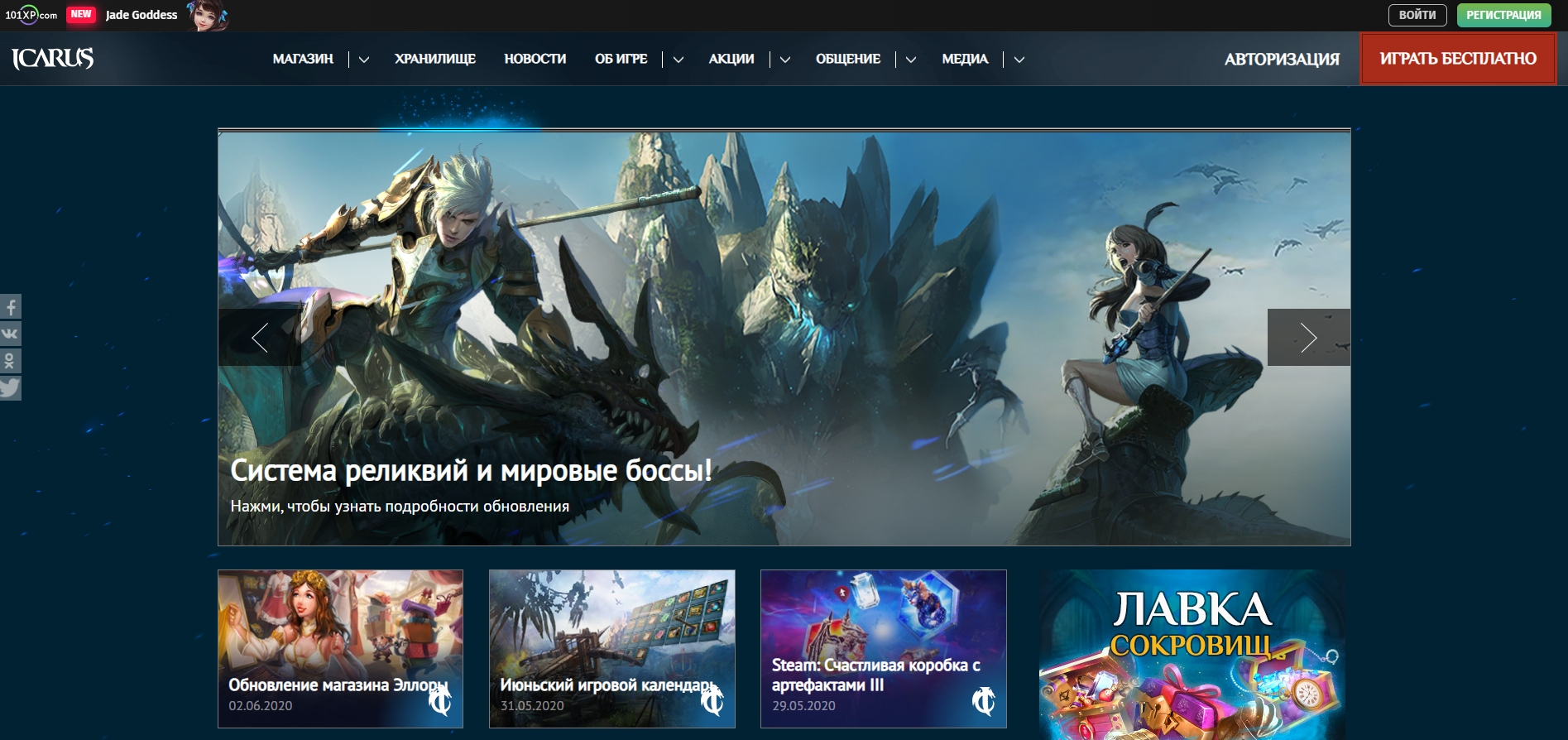This screenshot has width=1568, height=740.
Task: Expand the ОБ ИГРЕ dropdown arrow
Action: pyautogui.click(x=678, y=60)
